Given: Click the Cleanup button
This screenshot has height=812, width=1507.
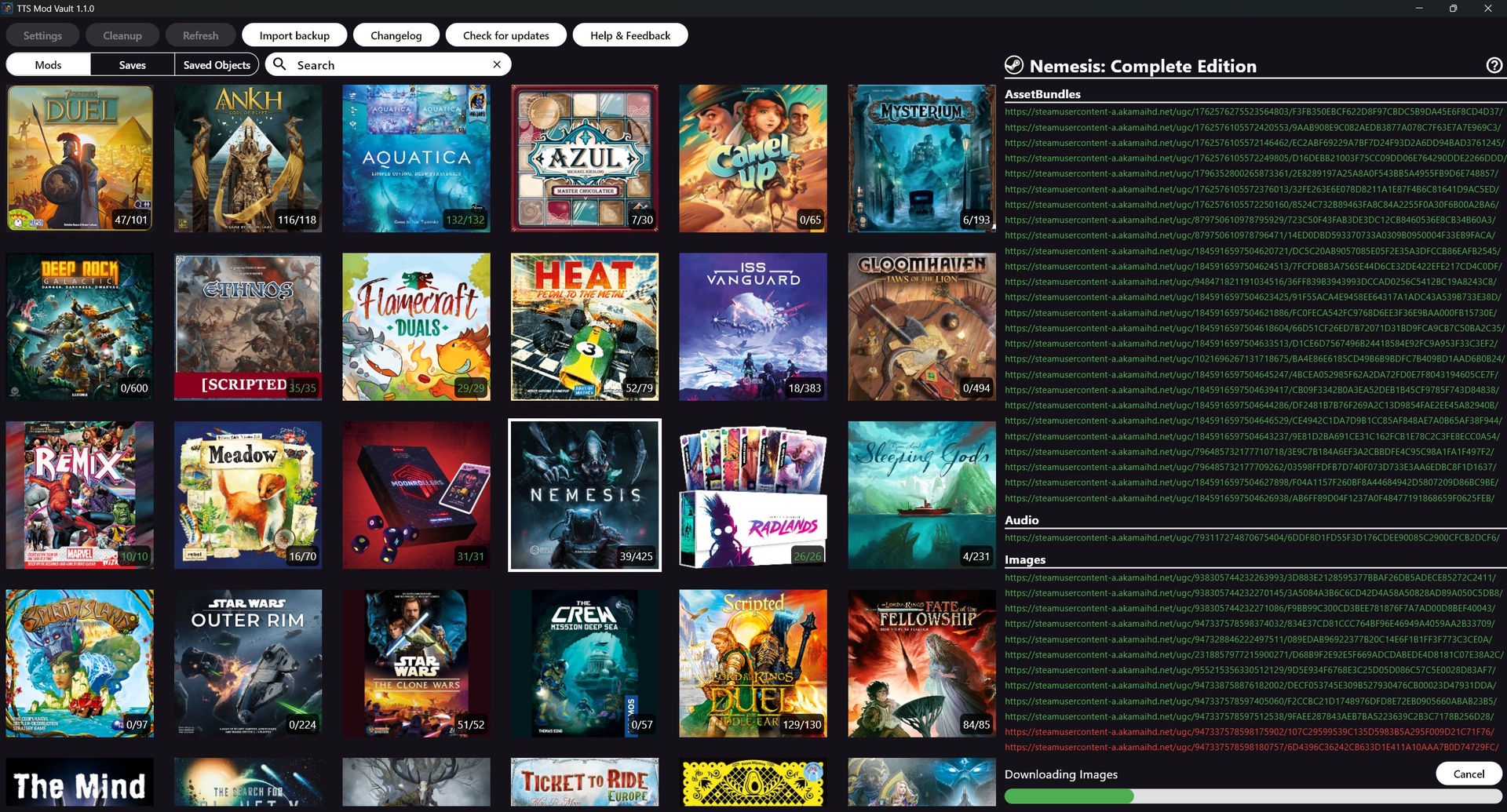Looking at the screenshot, I should [x=122, y=35].
